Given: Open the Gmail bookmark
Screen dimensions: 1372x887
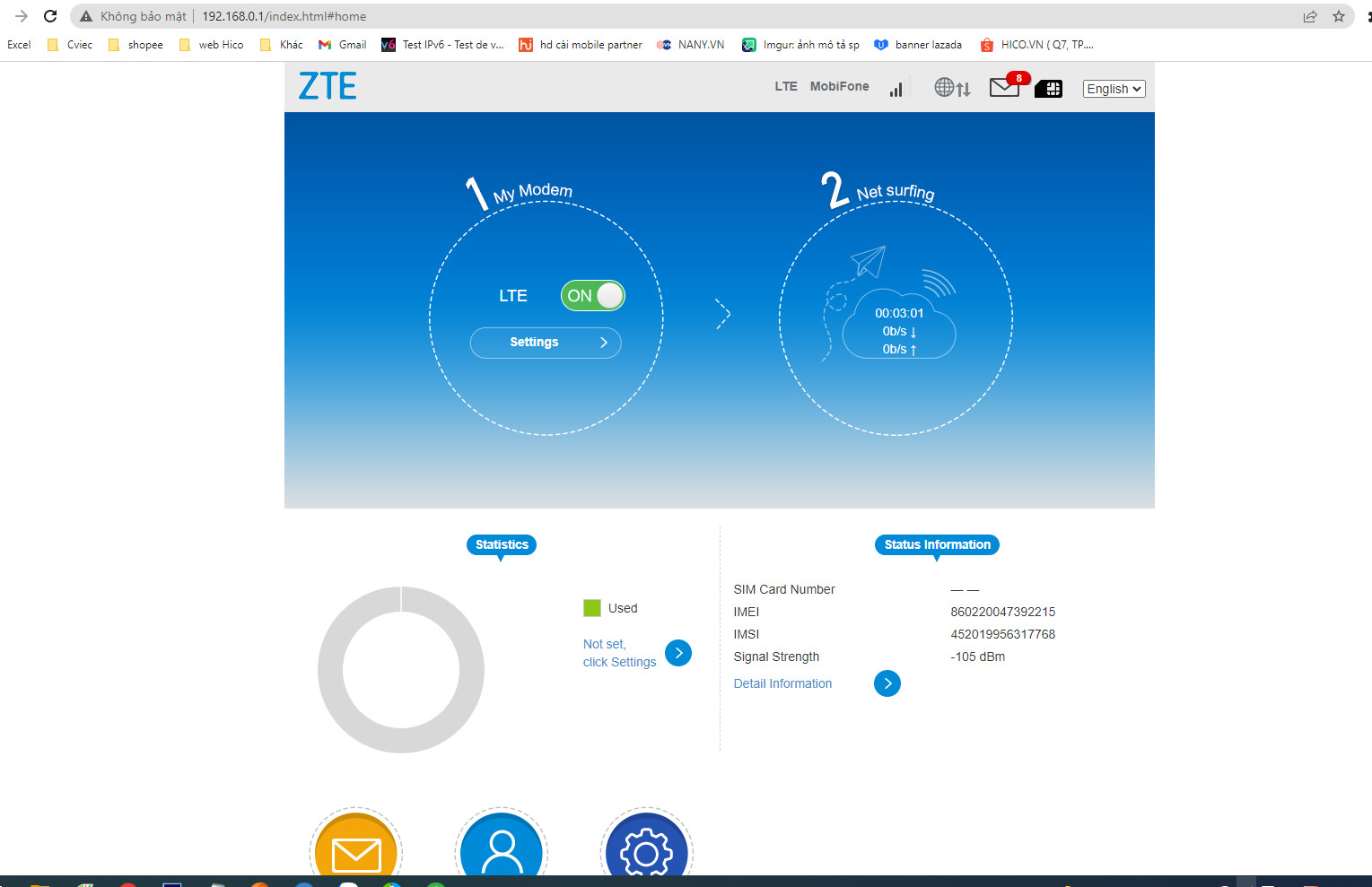Looking at the screenshot, I should coord(343,45).
